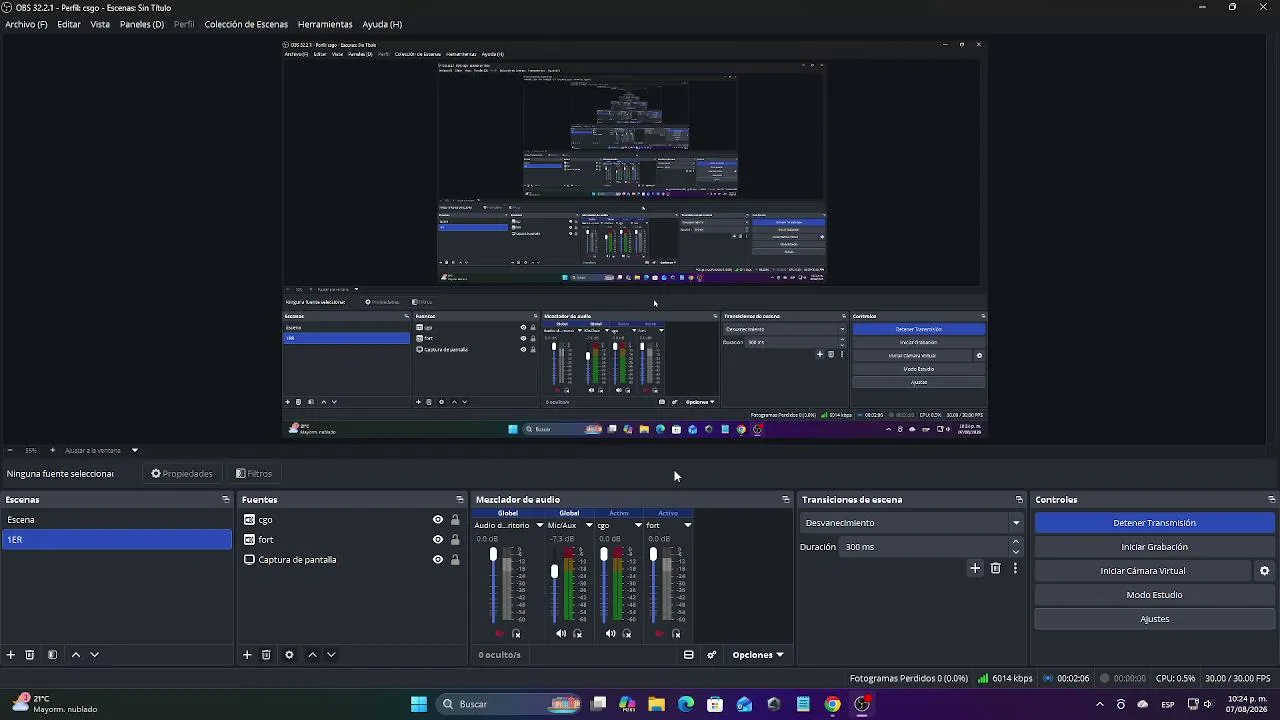Screen dimensions: 1280x720
Task: Open the fort mixer channel dropdown
Action: 687,525
